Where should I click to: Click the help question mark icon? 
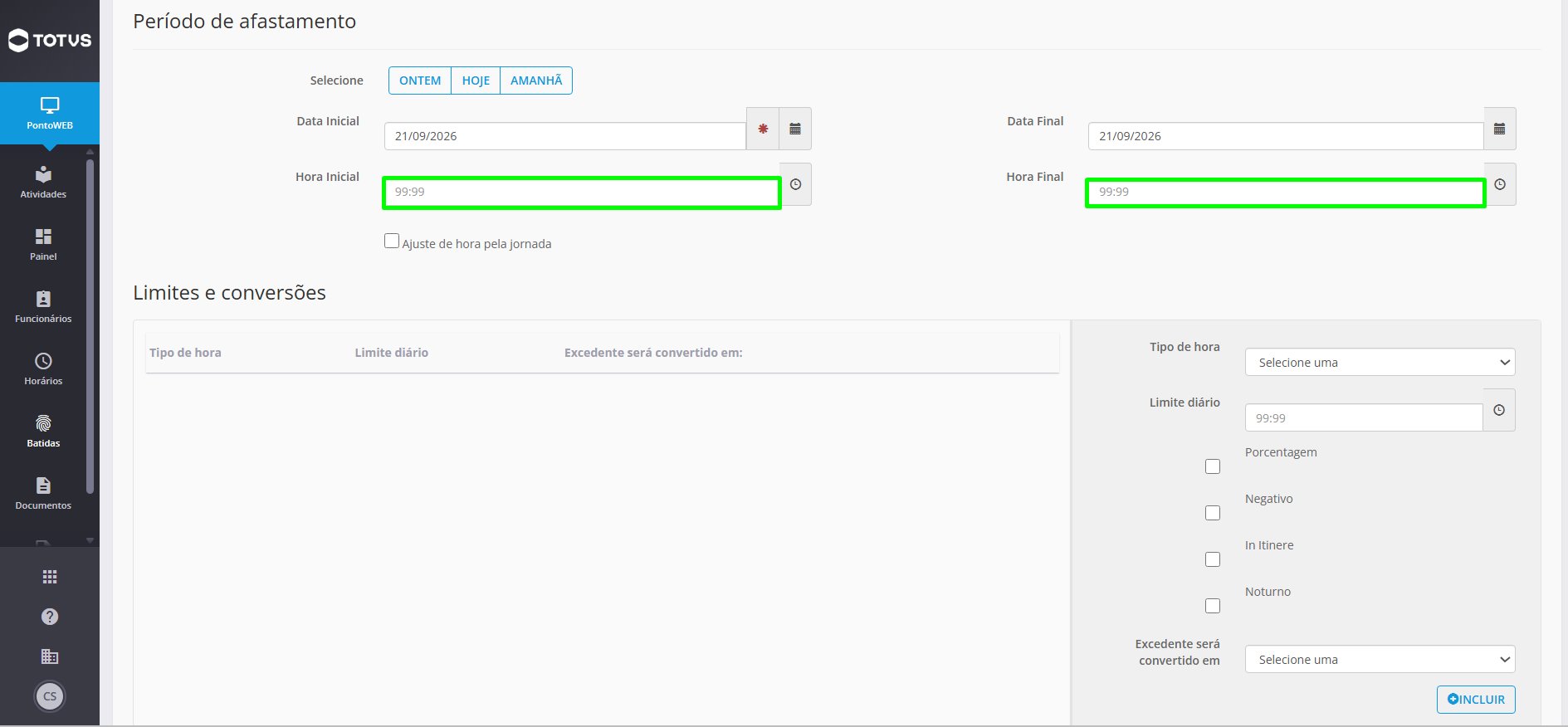click(x=50, y=617)
